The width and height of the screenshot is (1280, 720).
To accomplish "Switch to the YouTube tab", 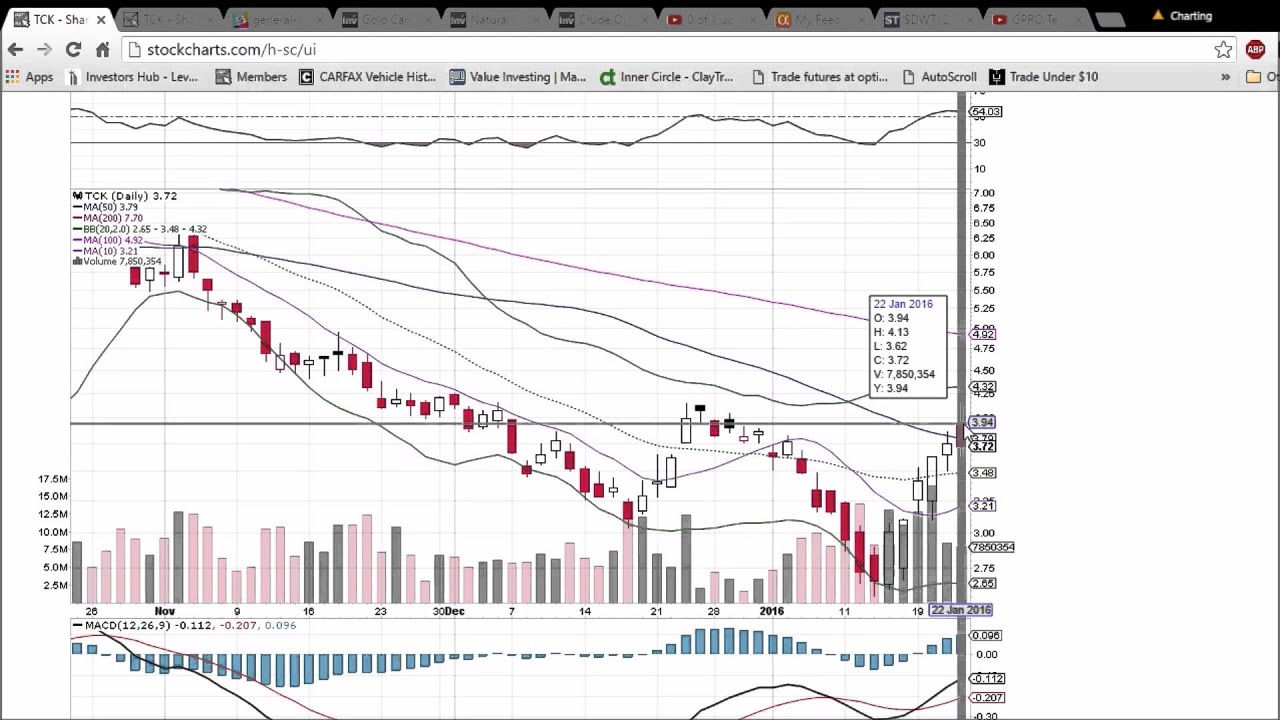I will (x=712, y=19).
